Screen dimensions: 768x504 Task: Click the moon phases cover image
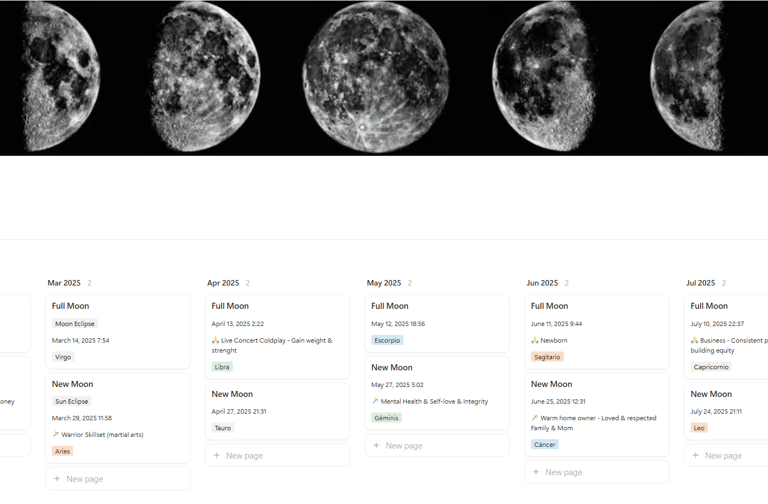coord(384,78)
